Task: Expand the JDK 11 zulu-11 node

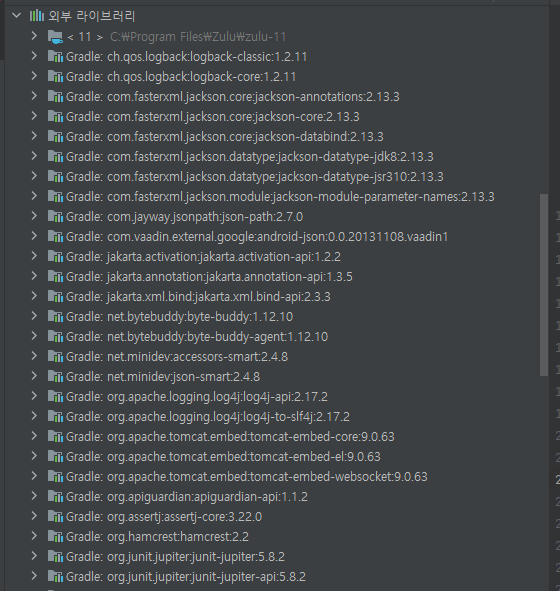Action: click(34, 36)
